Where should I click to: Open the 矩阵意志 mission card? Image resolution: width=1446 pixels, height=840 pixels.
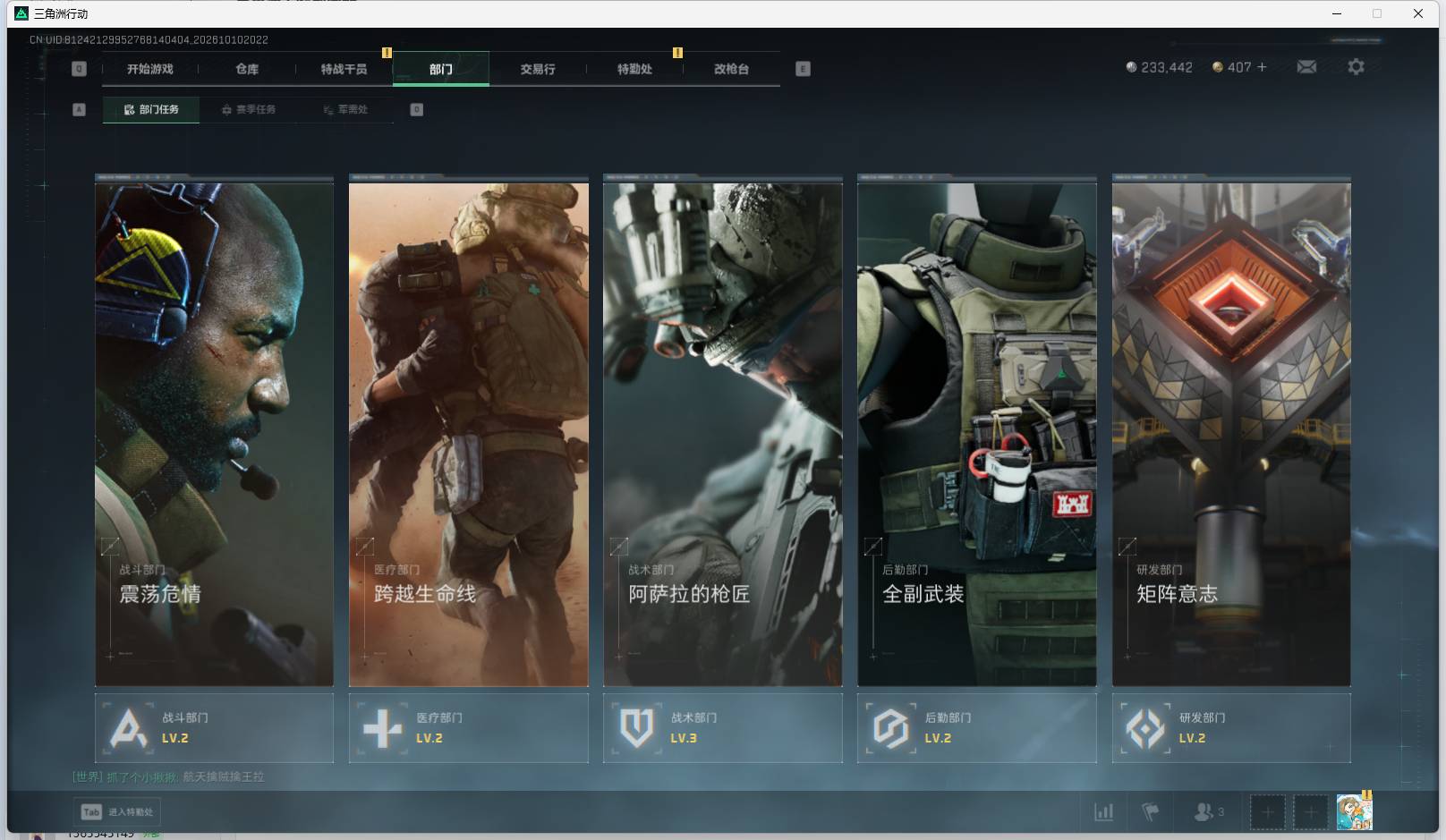pyautogui.click(x=1231, y=431)
